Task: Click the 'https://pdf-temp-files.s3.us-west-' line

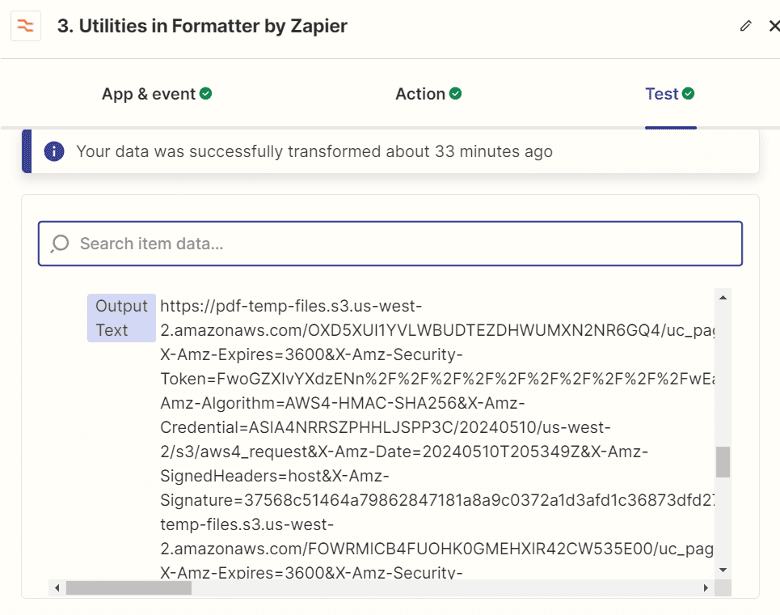Action: (x=291, y=306)
